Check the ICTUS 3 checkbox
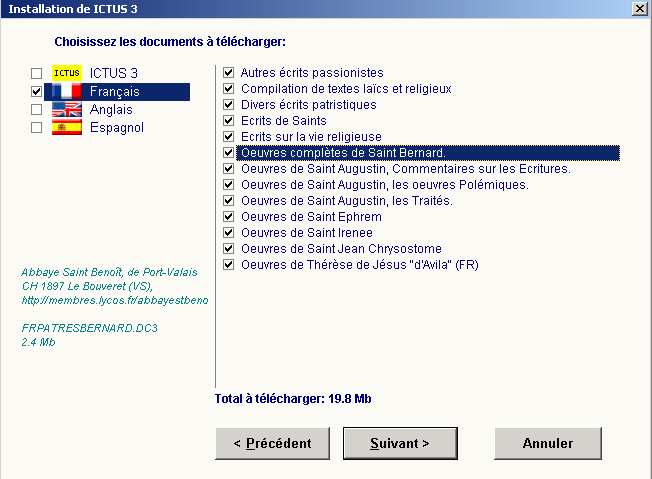The image size is (652, 479). pos(37,74)
